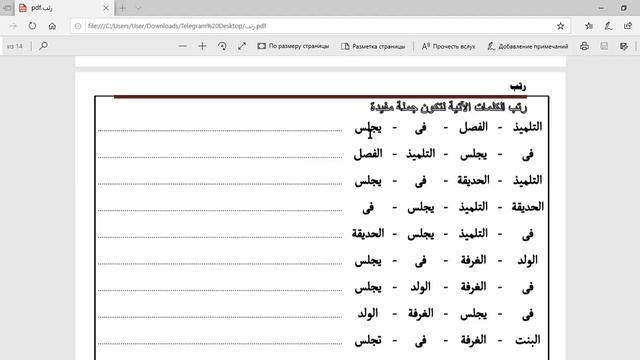640x360 pixels.
Task: Expand tab preview chevron dropdown
Action: pyautogui.click(x=138, y=8)
